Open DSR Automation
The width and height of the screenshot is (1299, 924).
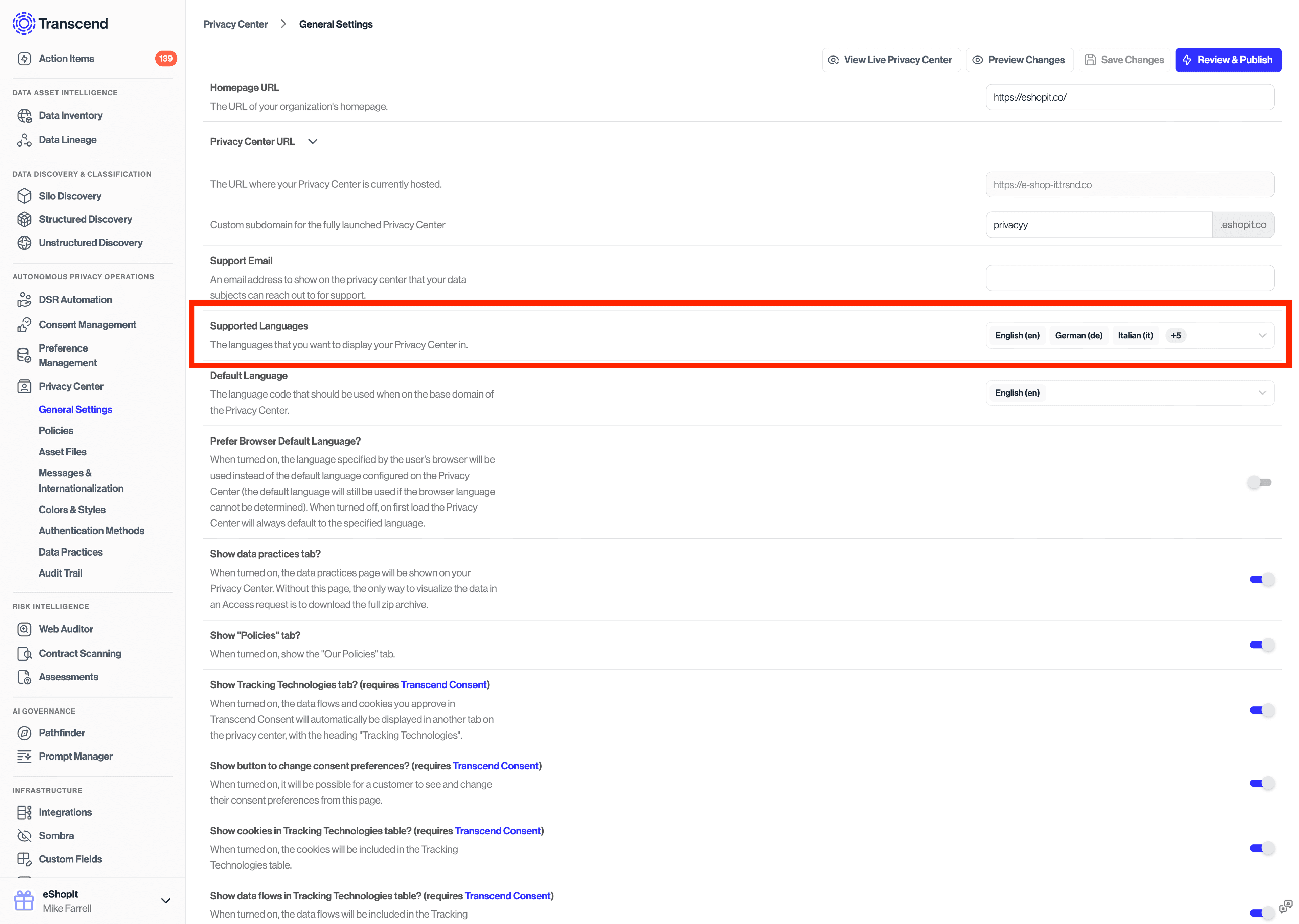coord(74,300)
